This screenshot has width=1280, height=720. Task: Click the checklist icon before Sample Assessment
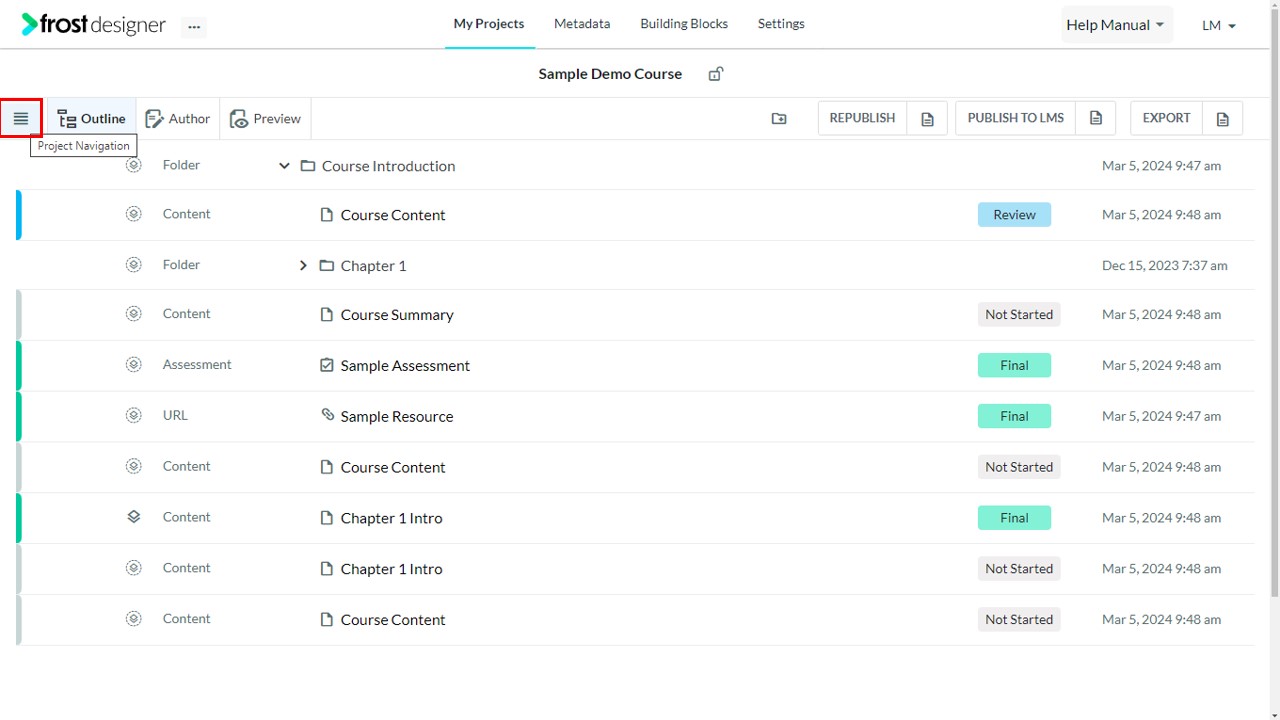pos(326,366)
